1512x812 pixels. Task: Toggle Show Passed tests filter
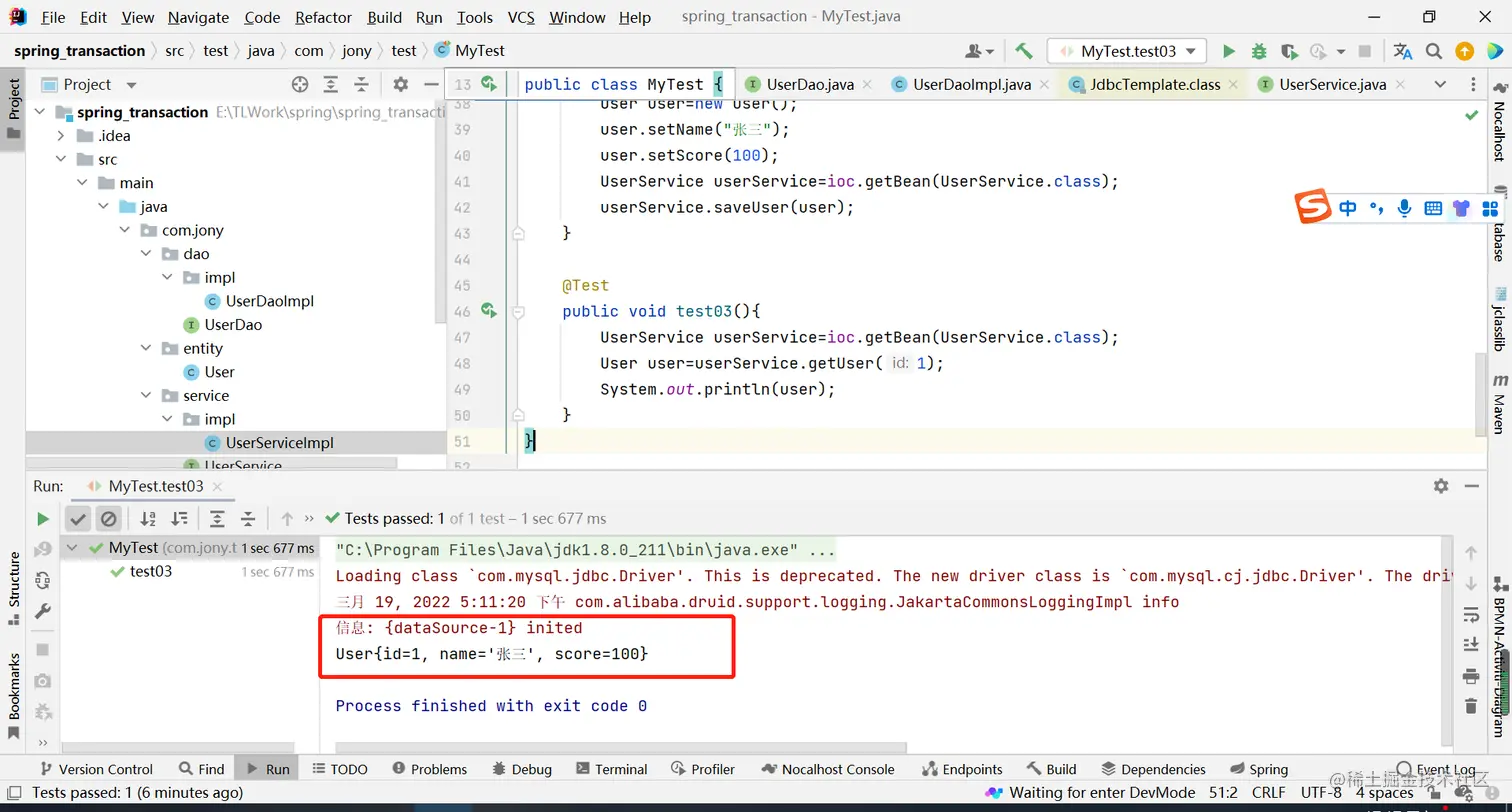[x=78, y=518]
